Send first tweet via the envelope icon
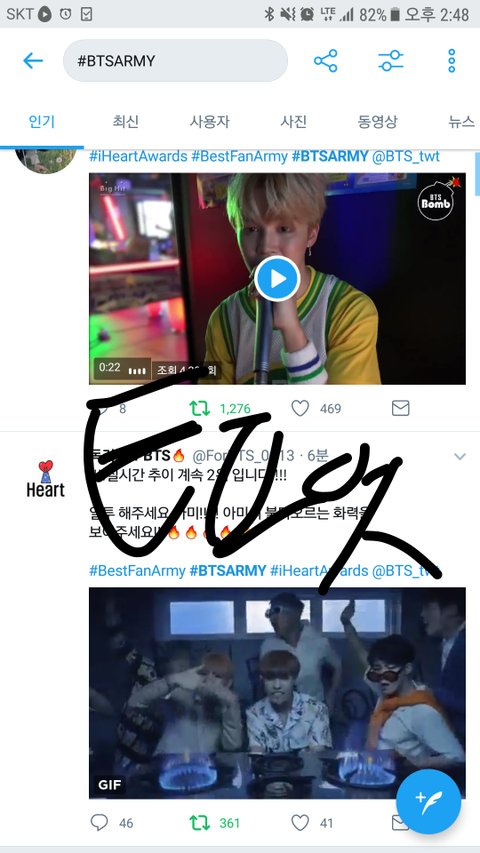Viewport: 480px width, 853px height. (401, 408)
